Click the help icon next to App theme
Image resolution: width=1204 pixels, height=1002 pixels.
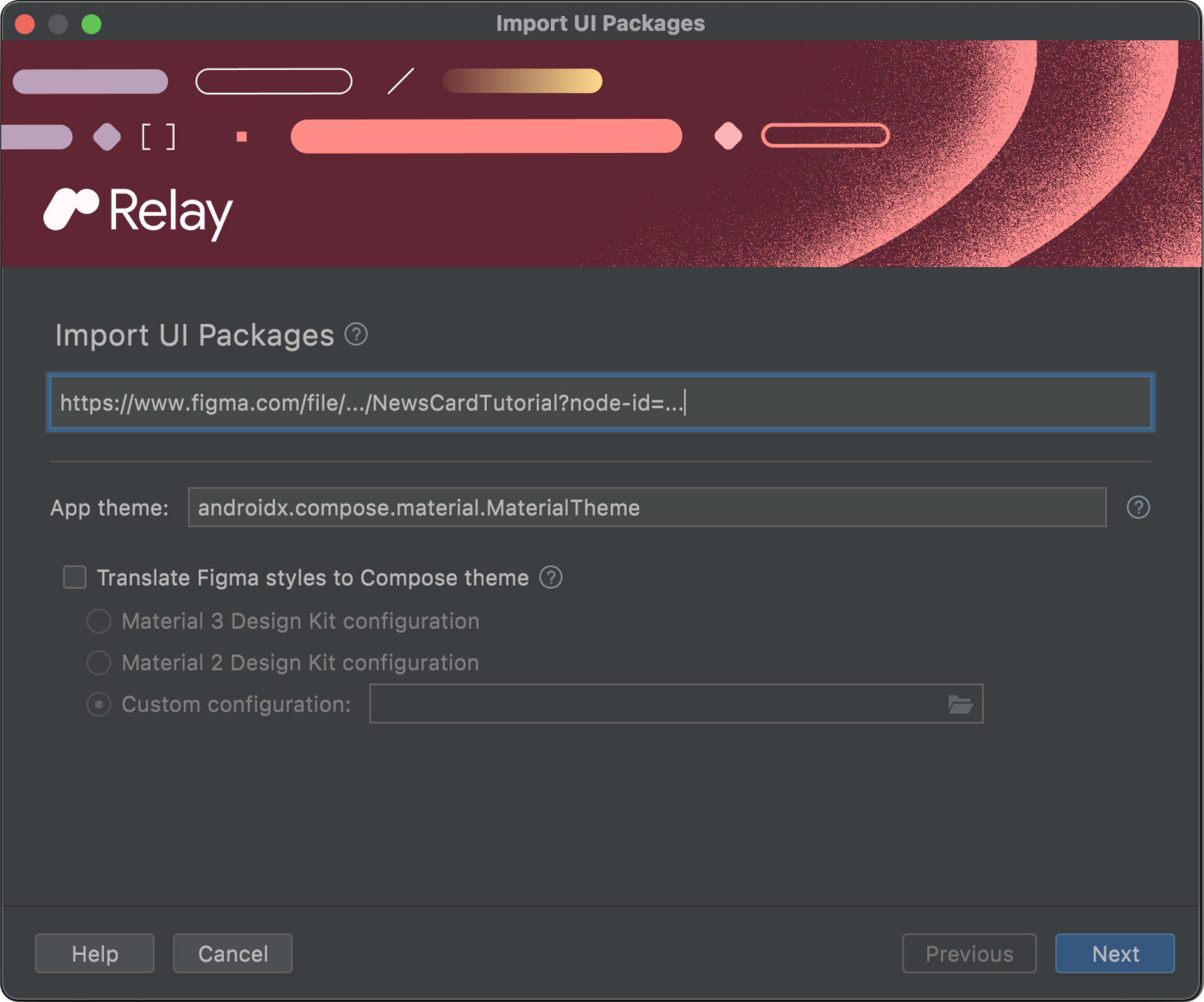pyautogui.click(x=1139, y=507)
